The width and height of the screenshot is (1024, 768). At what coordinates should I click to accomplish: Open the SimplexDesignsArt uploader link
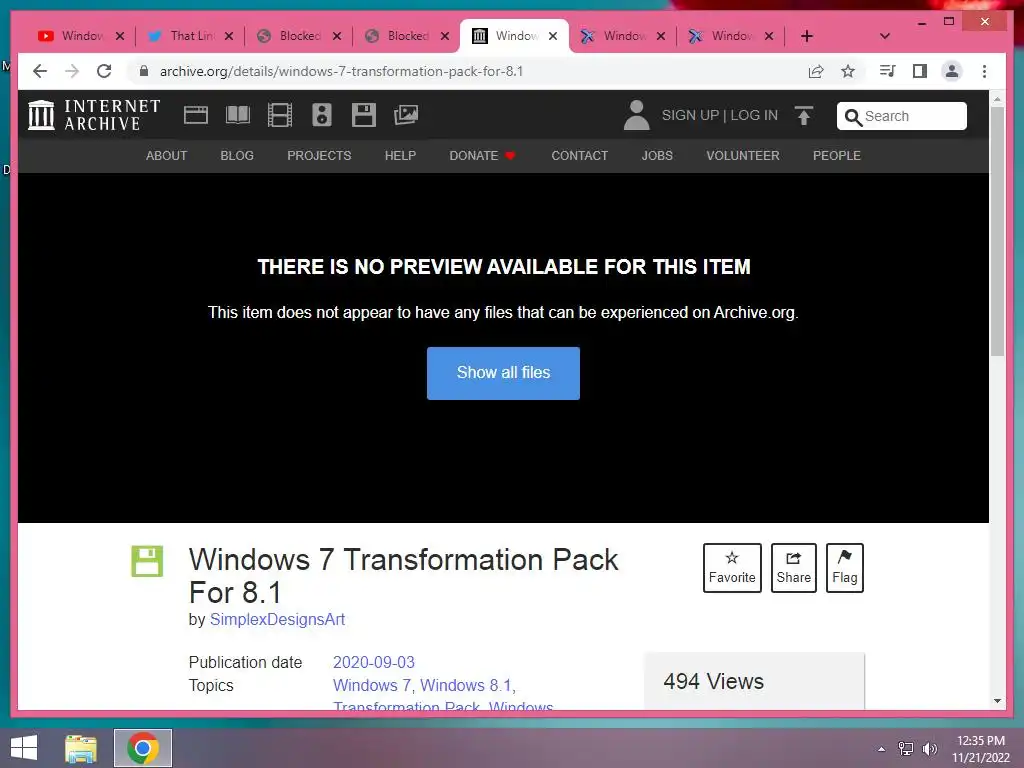(277, 620)
